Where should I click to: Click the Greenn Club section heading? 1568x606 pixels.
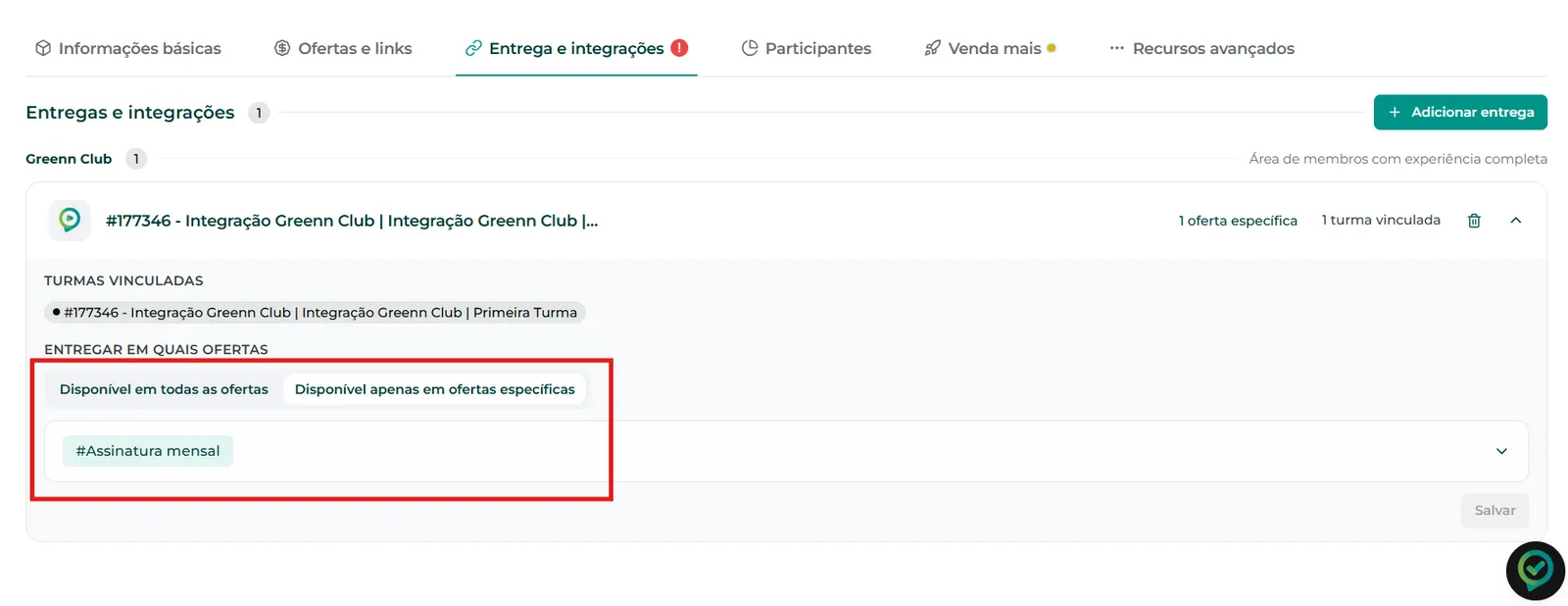click(x=69, y=159)
